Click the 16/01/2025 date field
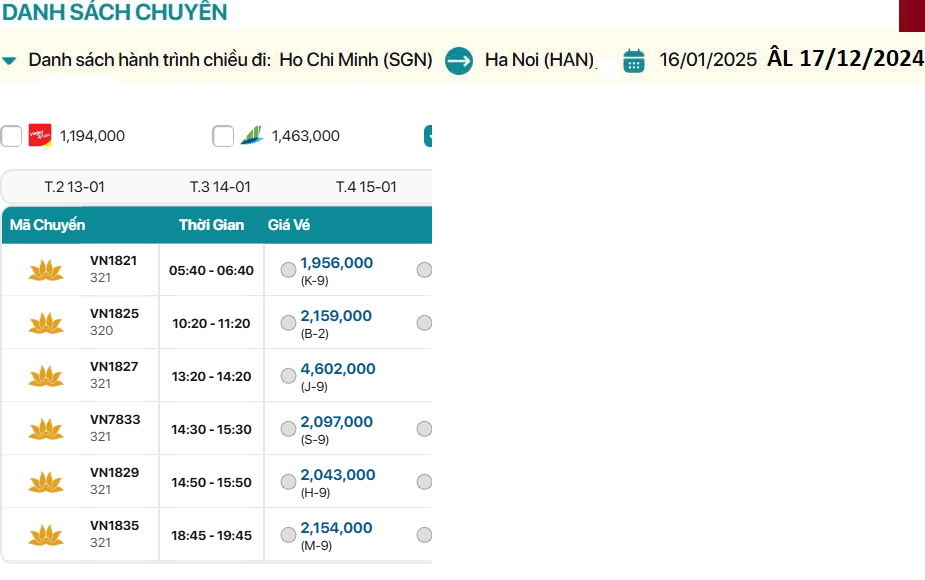This screenshot has width=925, height=580. tap(708, 60)
